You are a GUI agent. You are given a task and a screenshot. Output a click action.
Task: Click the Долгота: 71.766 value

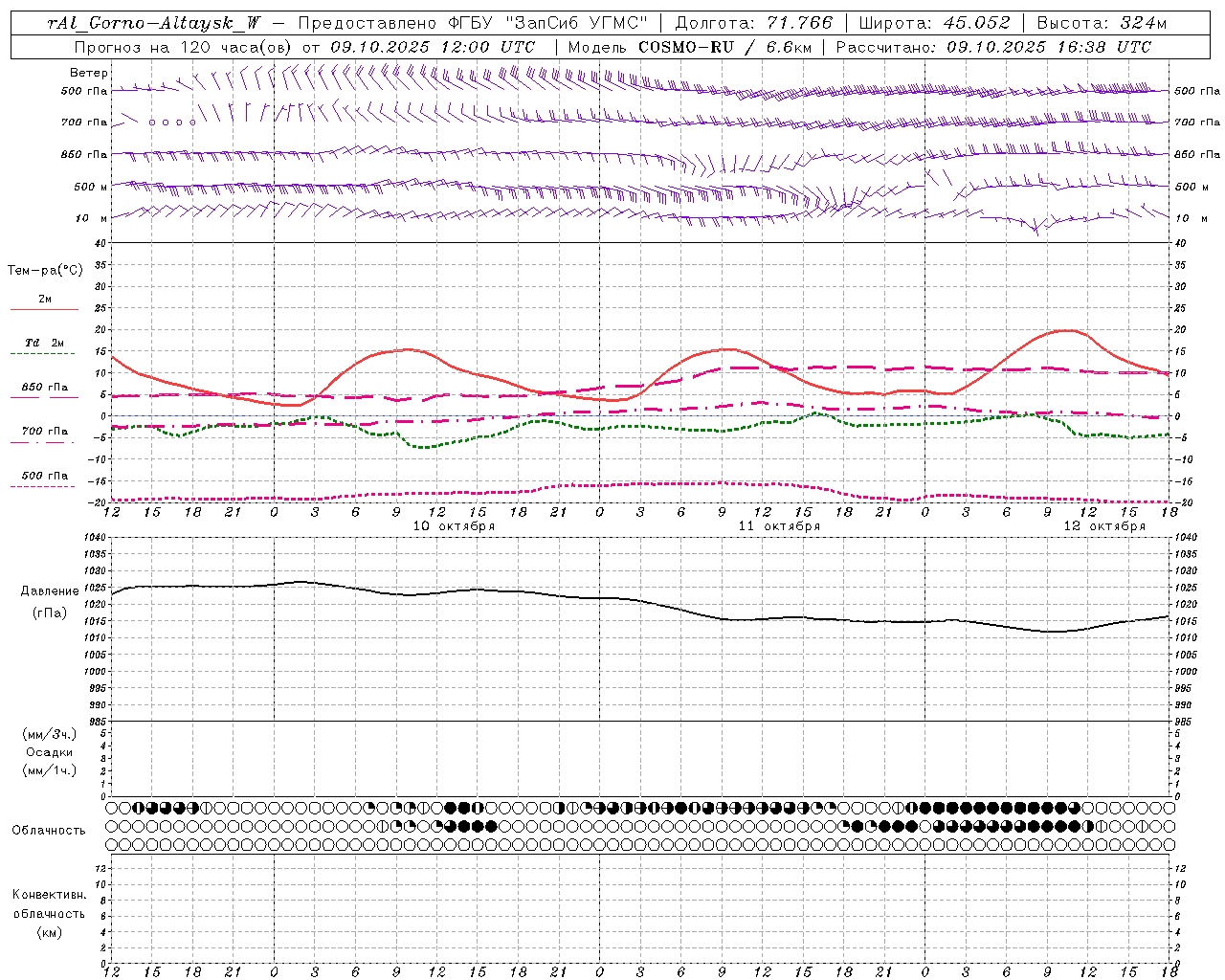754,24
